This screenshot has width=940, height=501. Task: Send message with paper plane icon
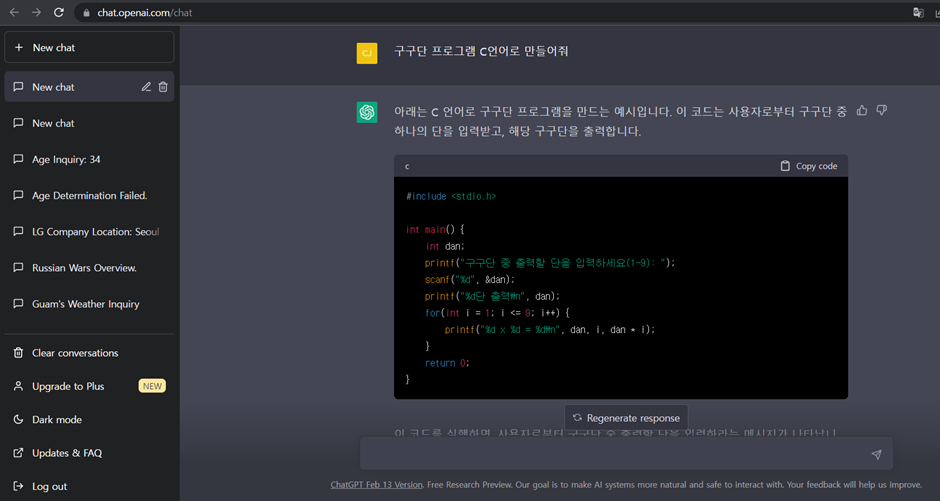[876, 454]
